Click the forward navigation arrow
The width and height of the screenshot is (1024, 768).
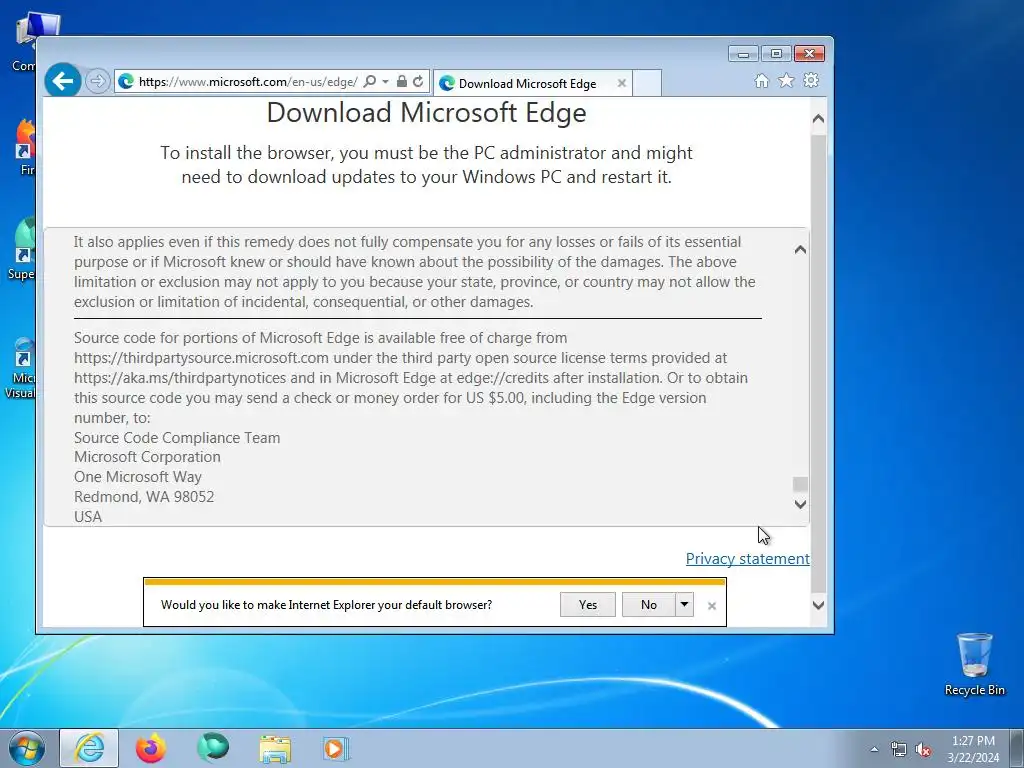click(97, 82)
